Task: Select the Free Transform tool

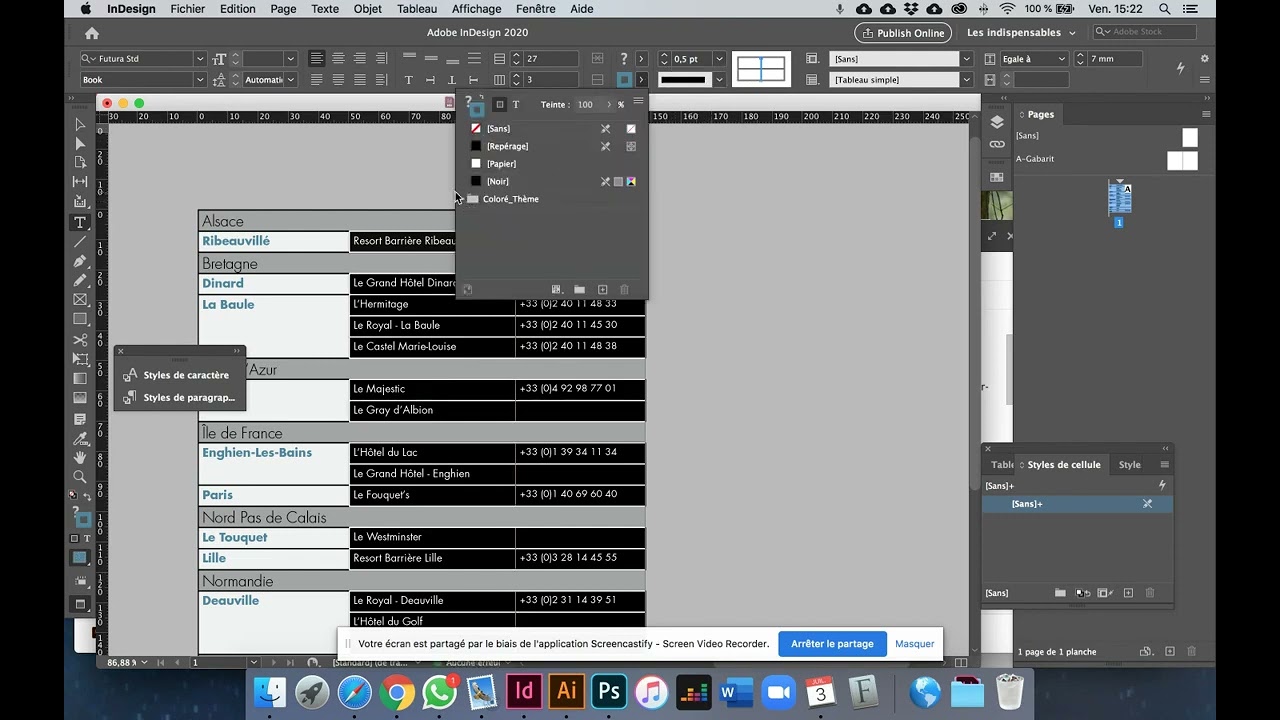Action: tap(80, 359)
